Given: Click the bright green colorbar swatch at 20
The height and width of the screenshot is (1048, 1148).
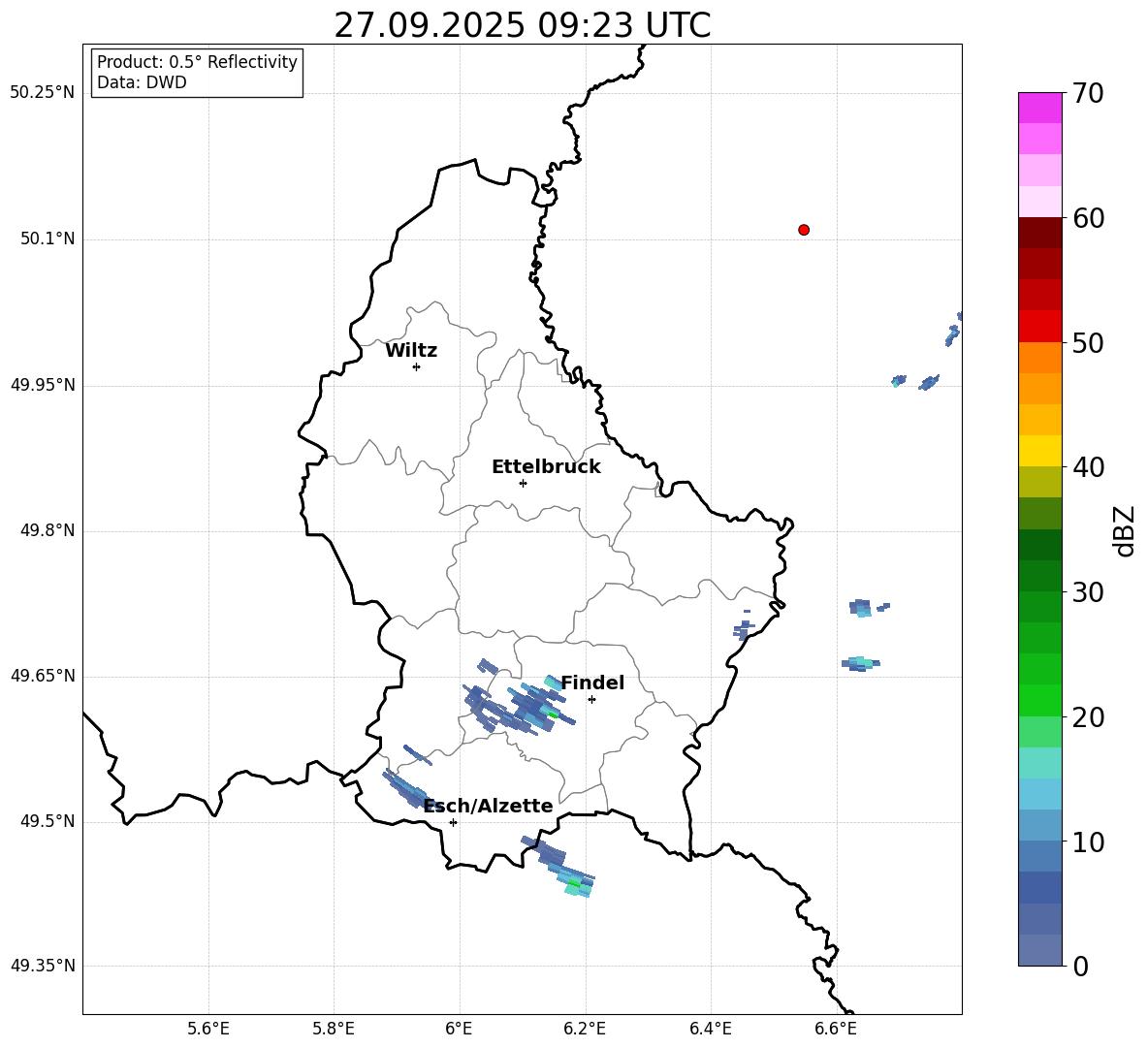Looking at the screenshot, I should pyautogui.click(x=1040, y=701).
